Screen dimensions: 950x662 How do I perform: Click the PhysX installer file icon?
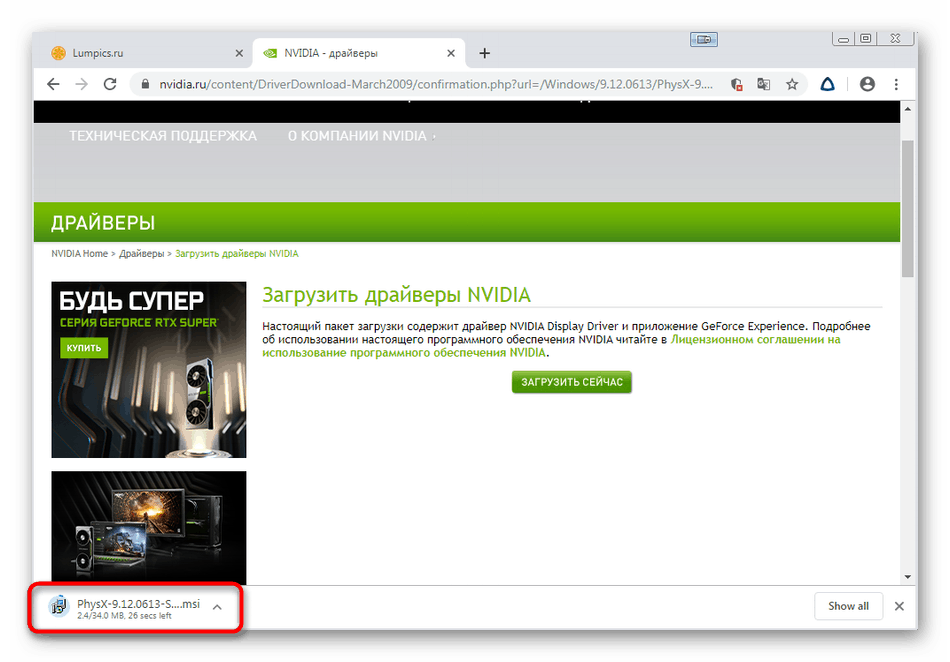pyautogui.click(x=59, y=606)
